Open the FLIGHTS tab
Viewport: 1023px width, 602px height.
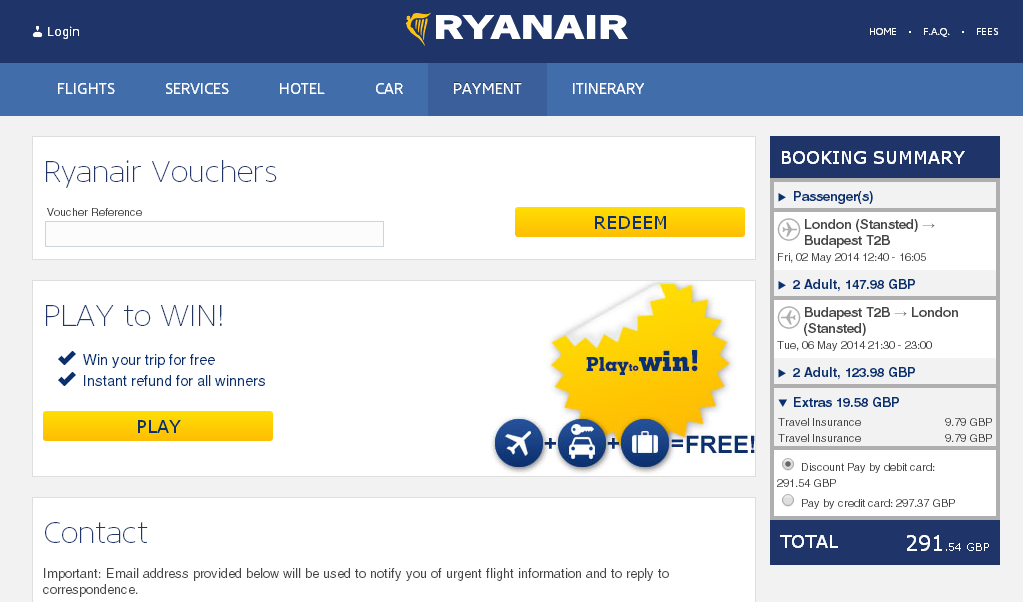click(x=86, y=89)
